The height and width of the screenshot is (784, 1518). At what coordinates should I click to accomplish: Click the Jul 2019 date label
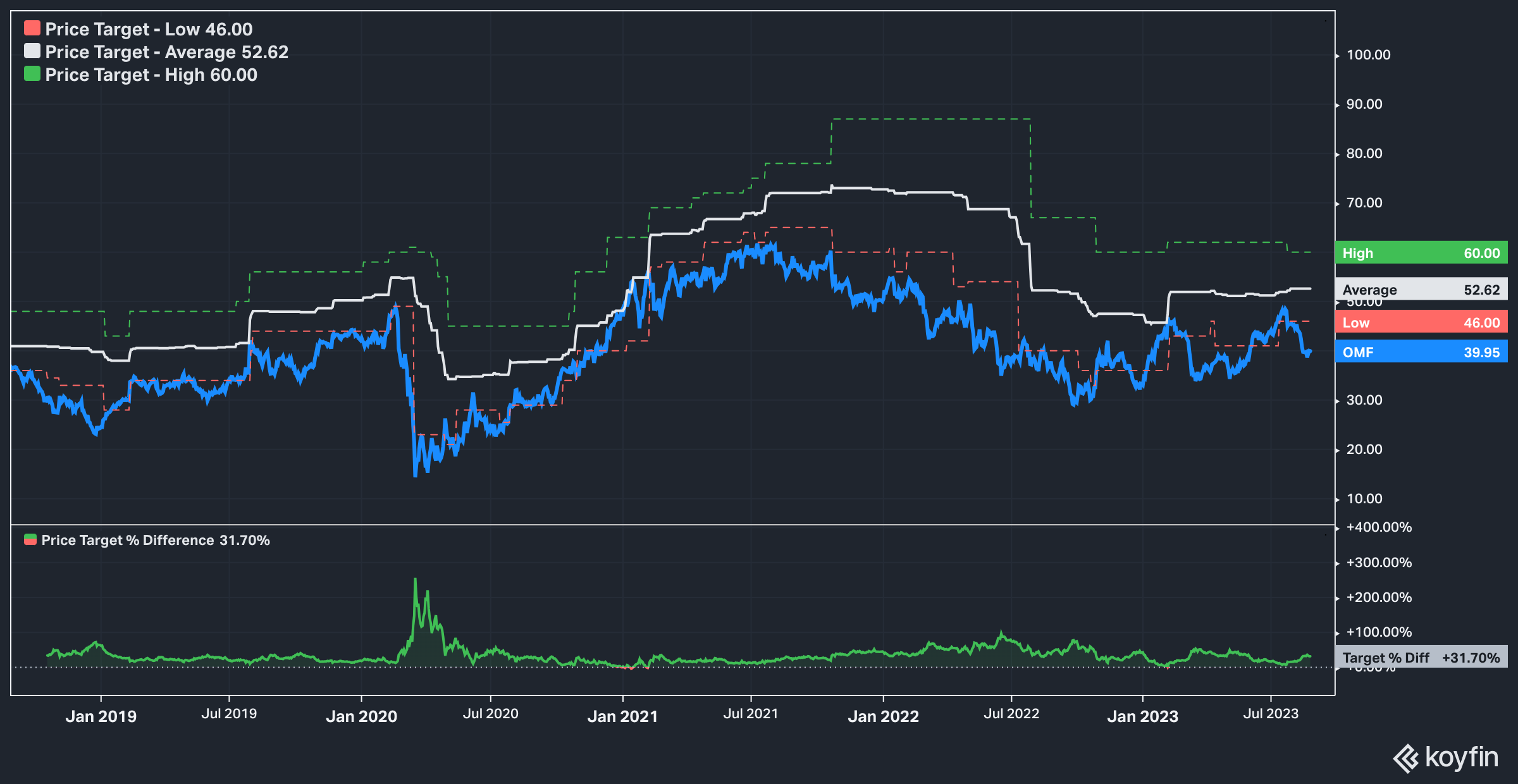(x=229, y=714)
